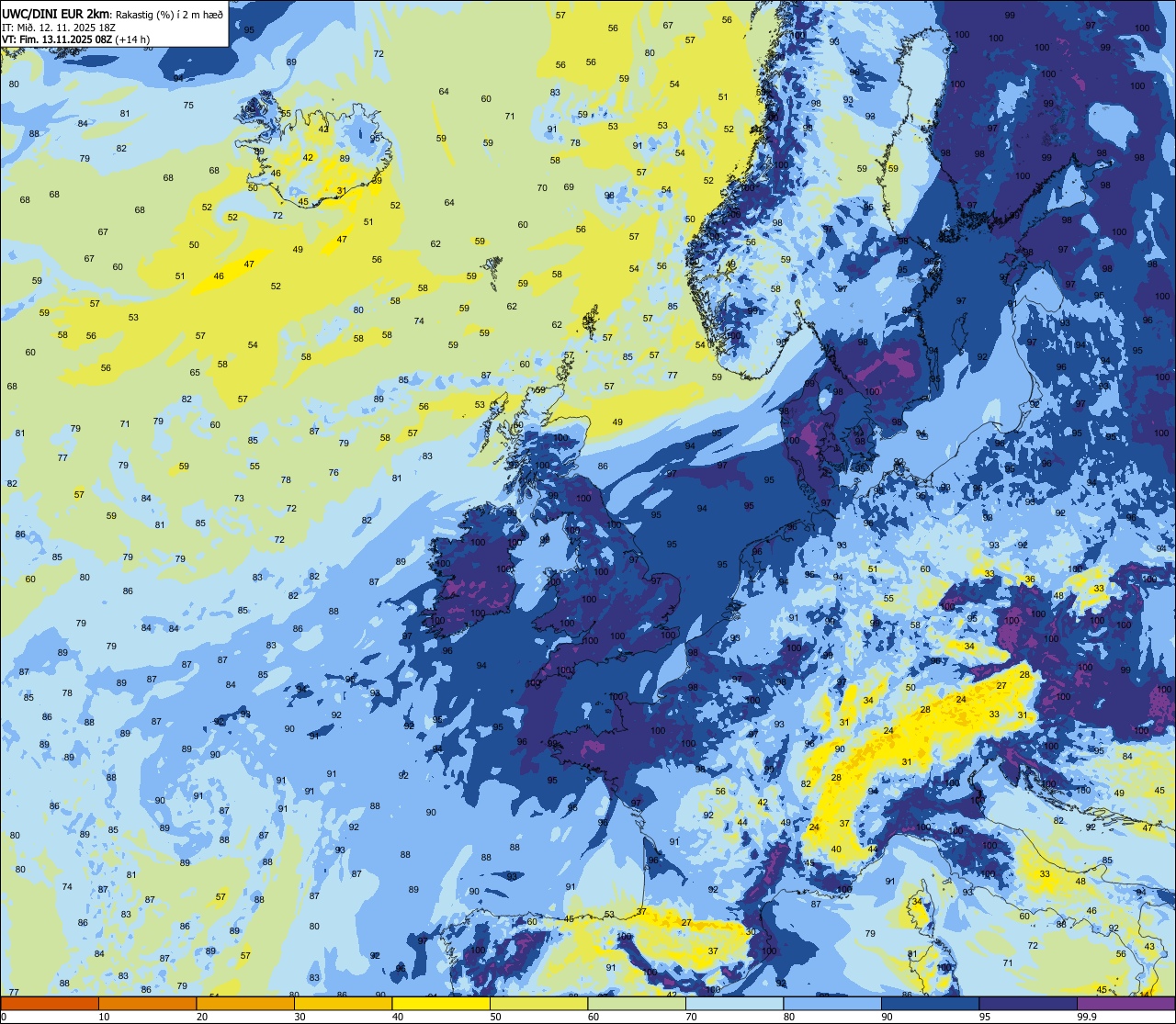The width and height of the screenshot is (1176, 1024).
Task: Click the 0–10% dark orange legend swatch
Action: point(50,1003)
